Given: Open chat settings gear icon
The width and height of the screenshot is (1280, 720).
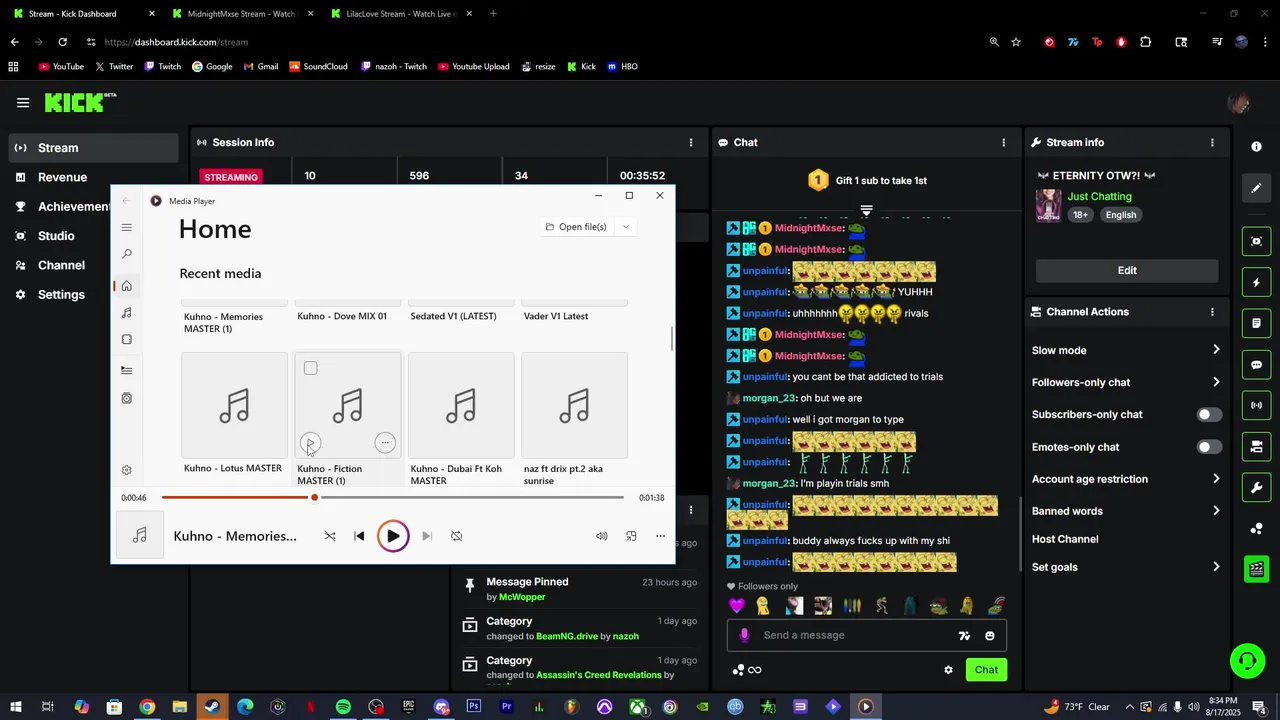Looking at the screenshot, I should 948,670.
